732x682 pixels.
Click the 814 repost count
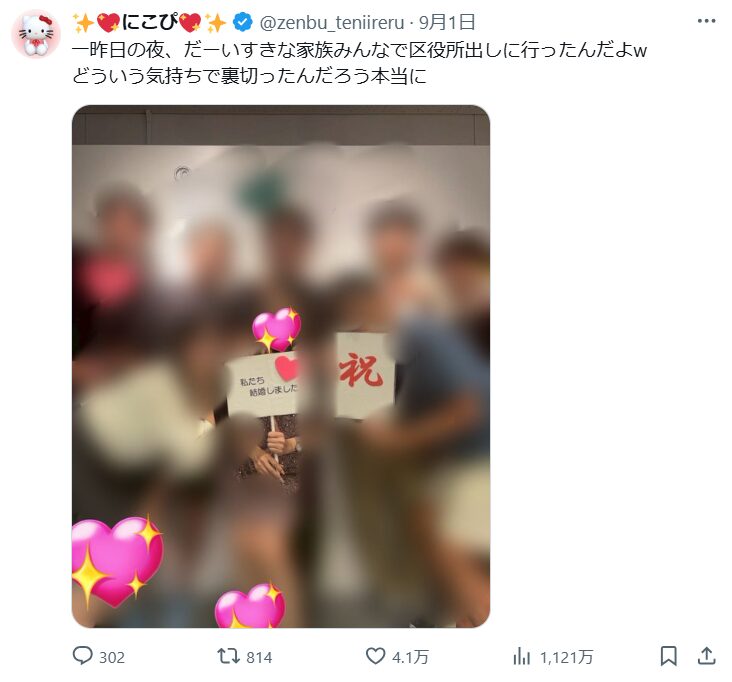coord(259,657)
